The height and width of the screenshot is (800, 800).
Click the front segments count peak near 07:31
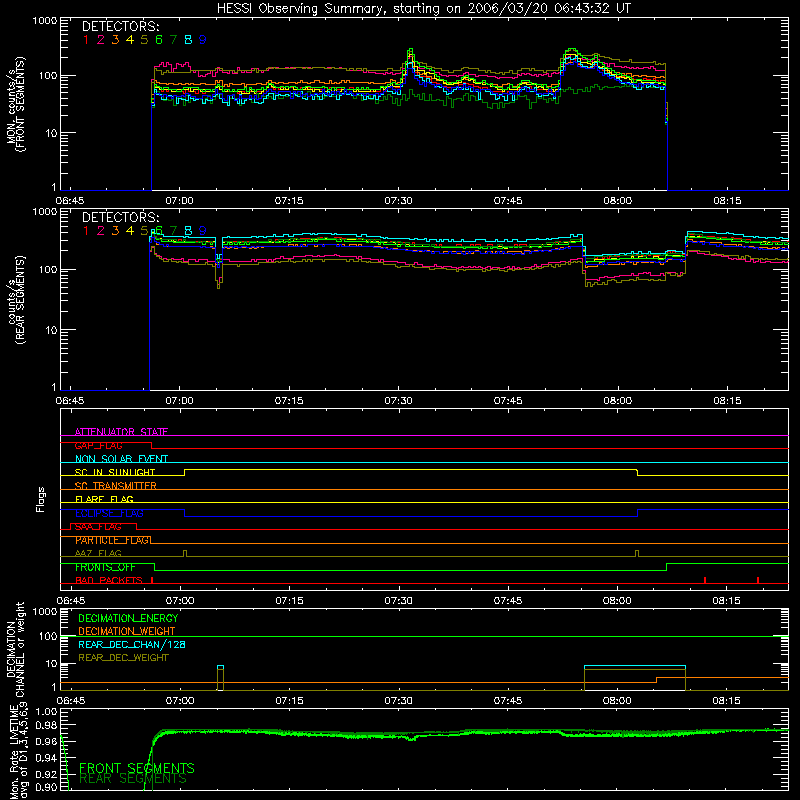pos(410,53)
